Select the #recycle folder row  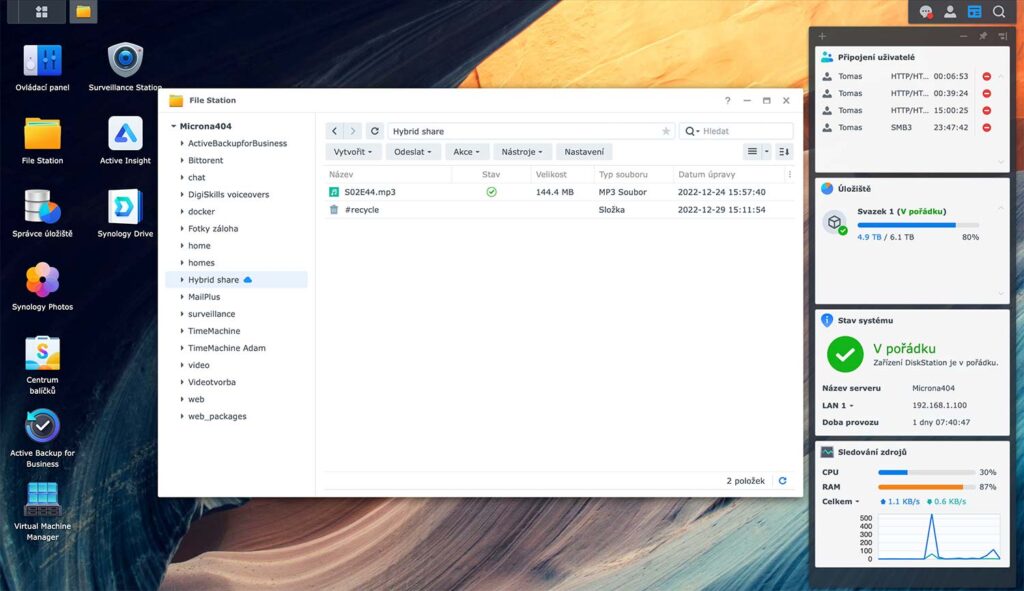[x=560, y=210]
